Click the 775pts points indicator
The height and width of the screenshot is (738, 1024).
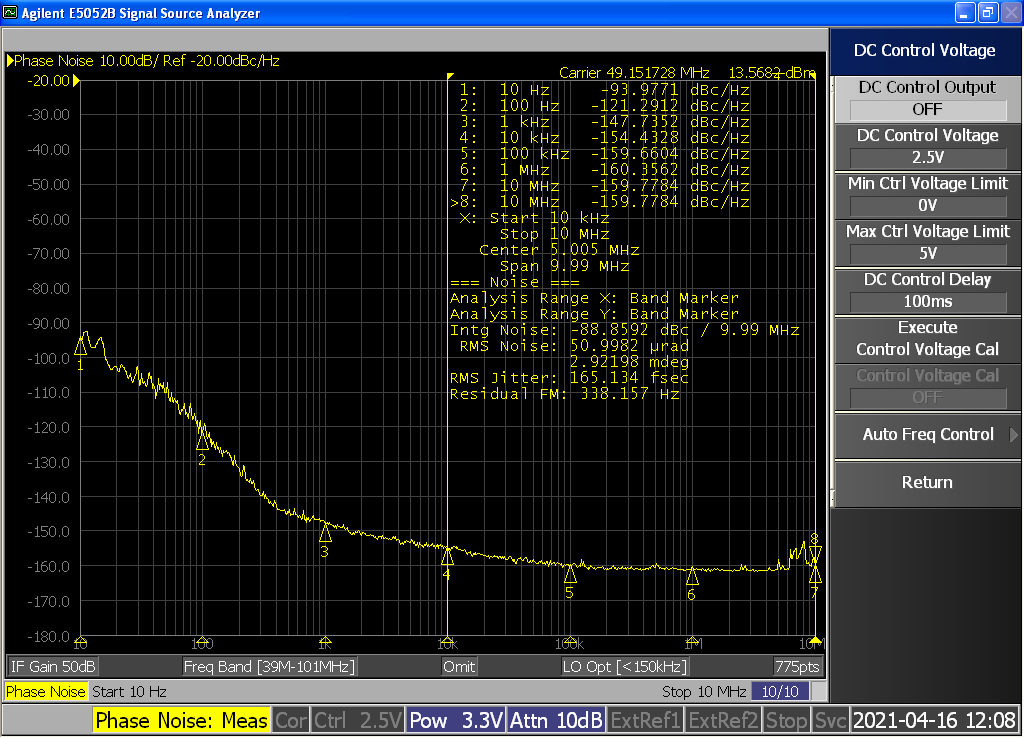pyautogui.click(x=797, y=667)
